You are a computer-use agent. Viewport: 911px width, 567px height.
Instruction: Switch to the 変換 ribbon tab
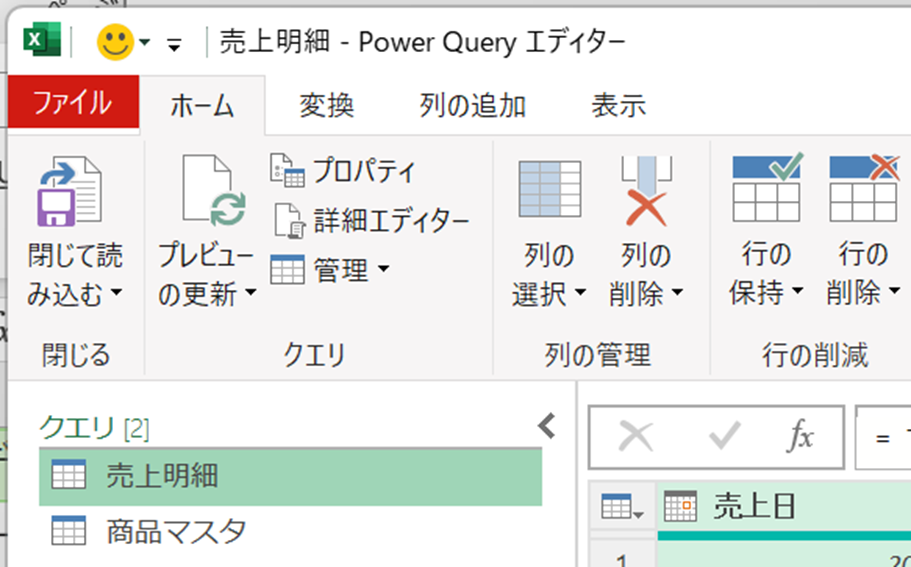coord(327,106)
